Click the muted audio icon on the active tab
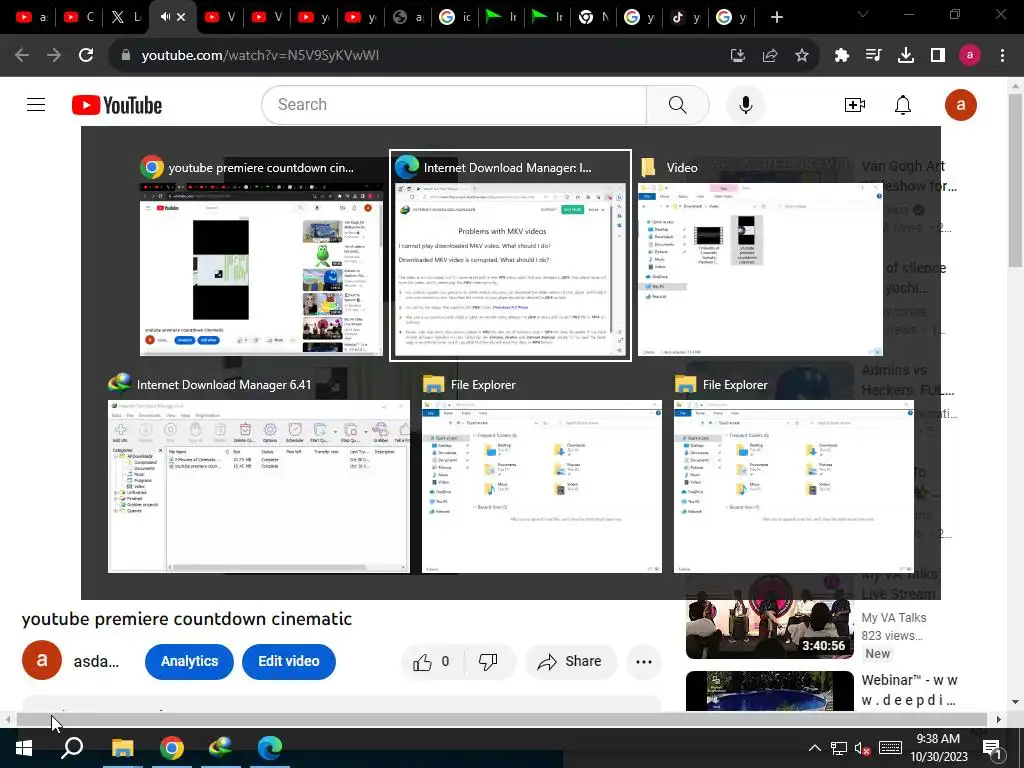This screenshot has width=1024, height=768. (x=165, y=17)
